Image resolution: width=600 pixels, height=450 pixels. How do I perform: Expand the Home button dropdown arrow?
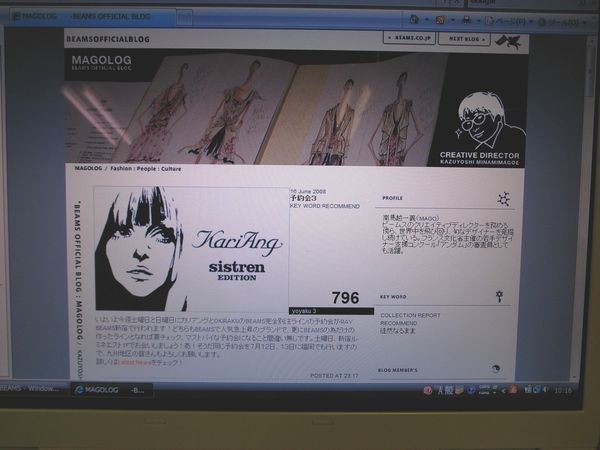pyautogui.click(x=426, y=20)
